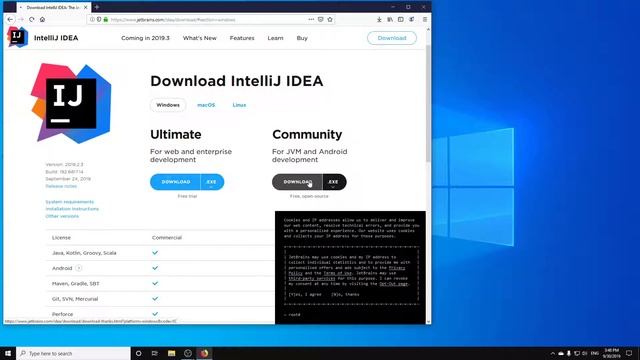Open the System requirements link
This screenshot has width=640, height=360.
point(70,202)
